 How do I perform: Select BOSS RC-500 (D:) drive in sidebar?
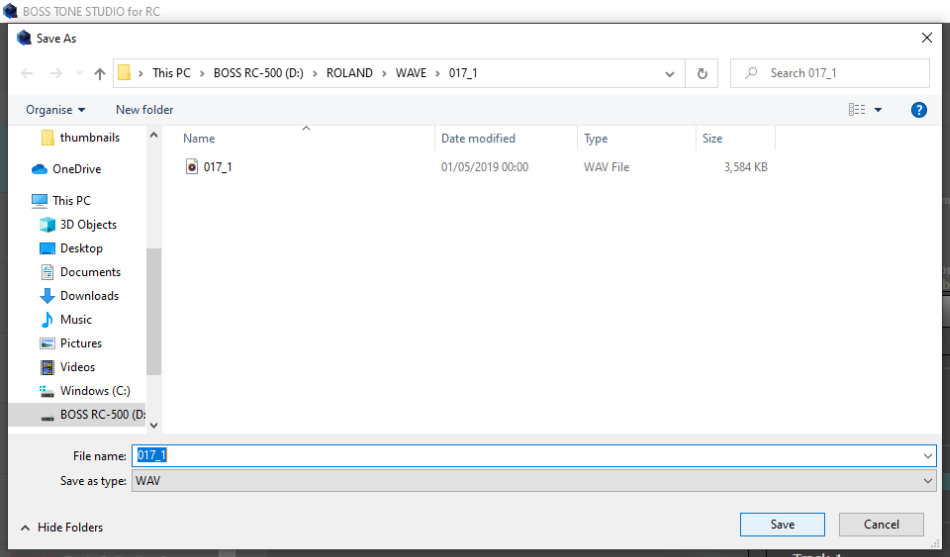[78, 415]
